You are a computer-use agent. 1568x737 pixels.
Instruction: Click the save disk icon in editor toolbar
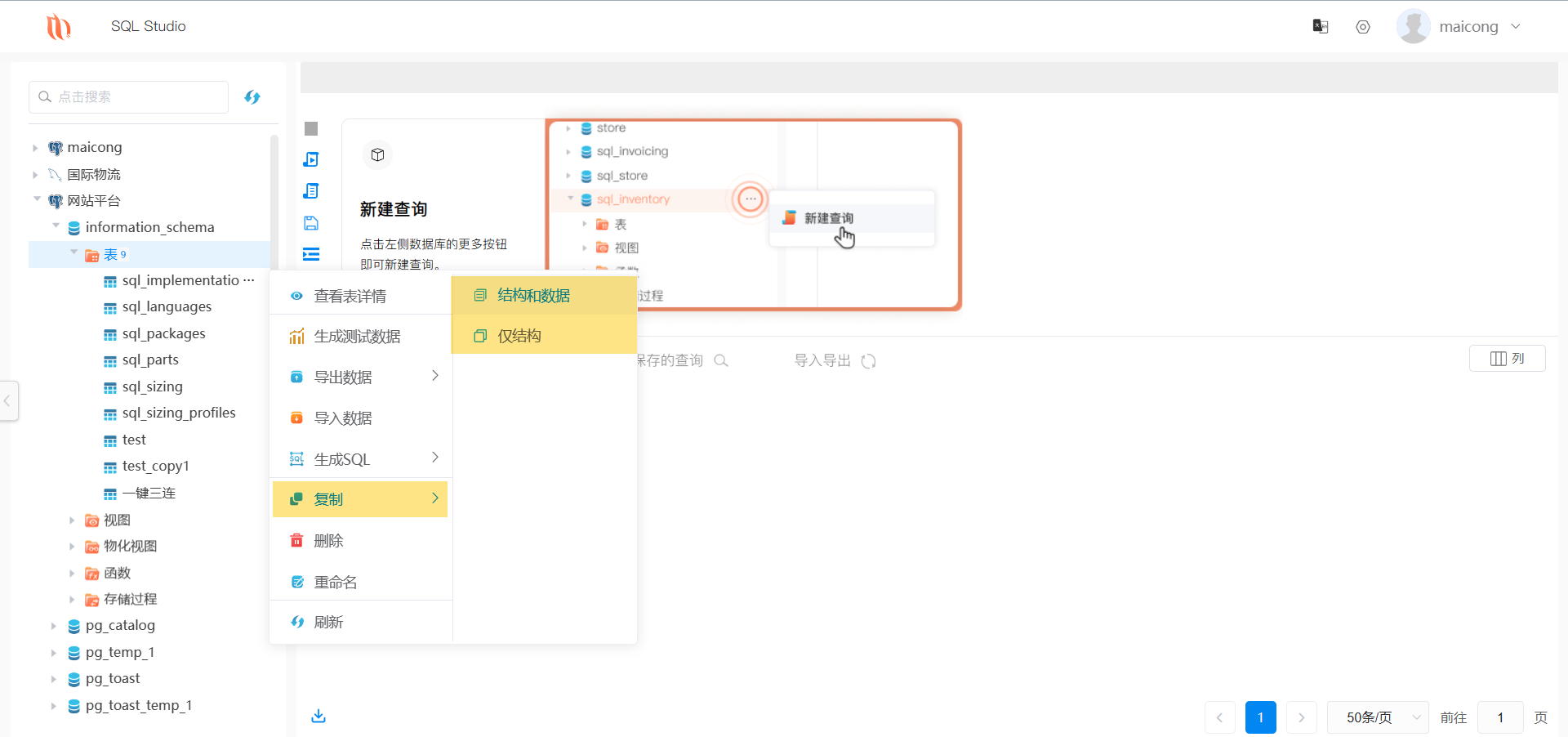(311, 223)
